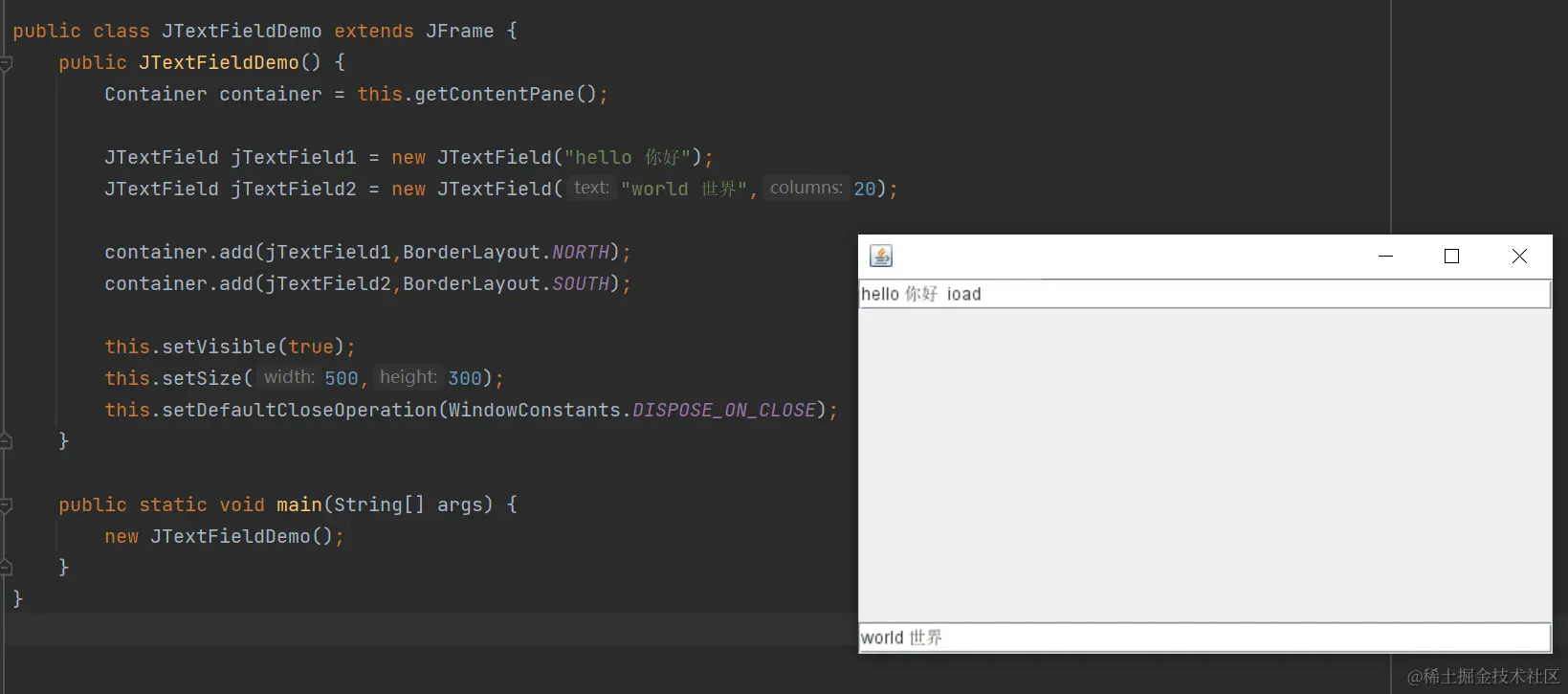Click the "hello 你好" string literal in code
Image resolution: width=1568 pixels, height=694 pixels.
coord(628,157)
